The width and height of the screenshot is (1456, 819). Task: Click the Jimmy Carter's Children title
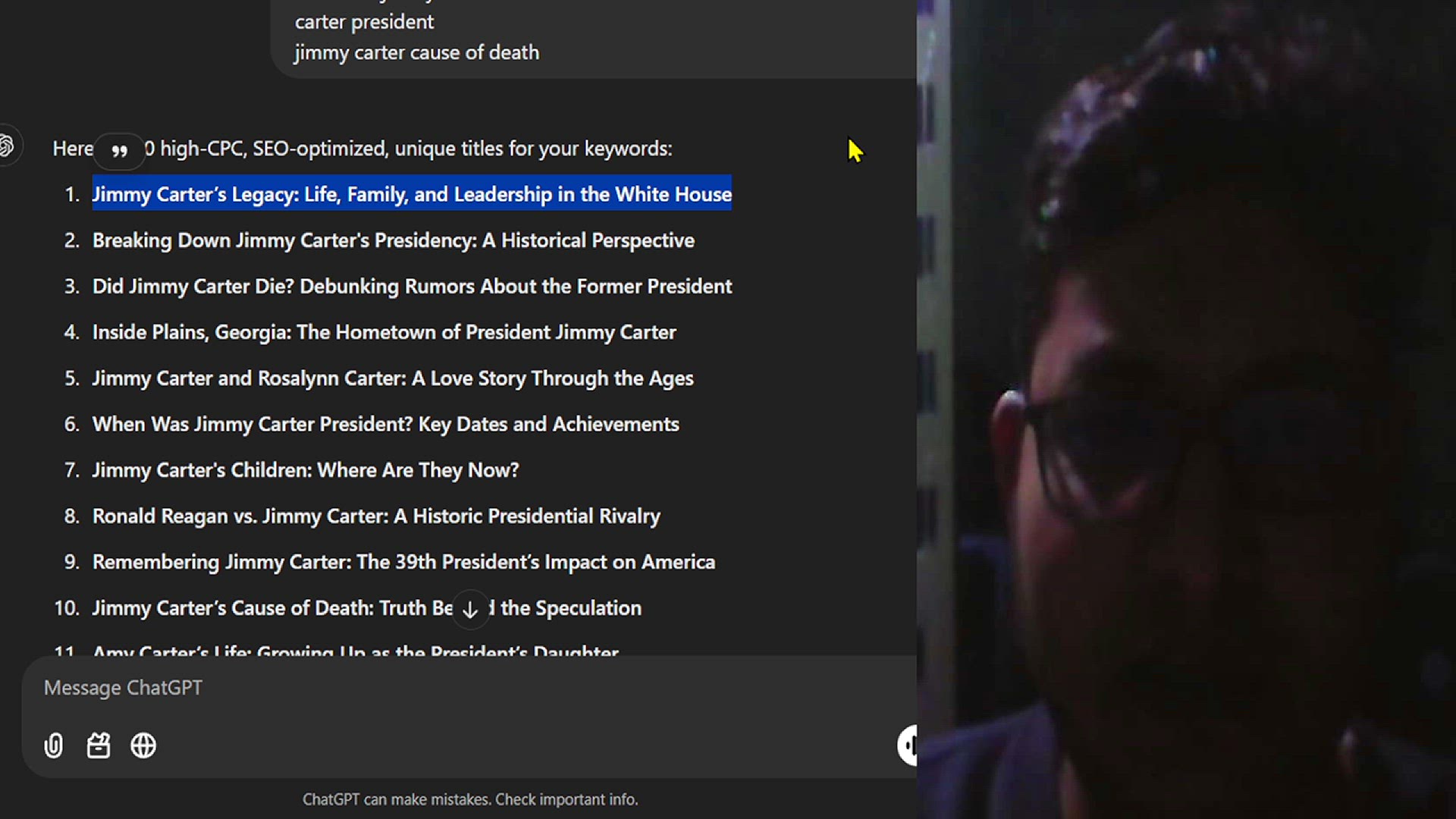tap(305, 470)
